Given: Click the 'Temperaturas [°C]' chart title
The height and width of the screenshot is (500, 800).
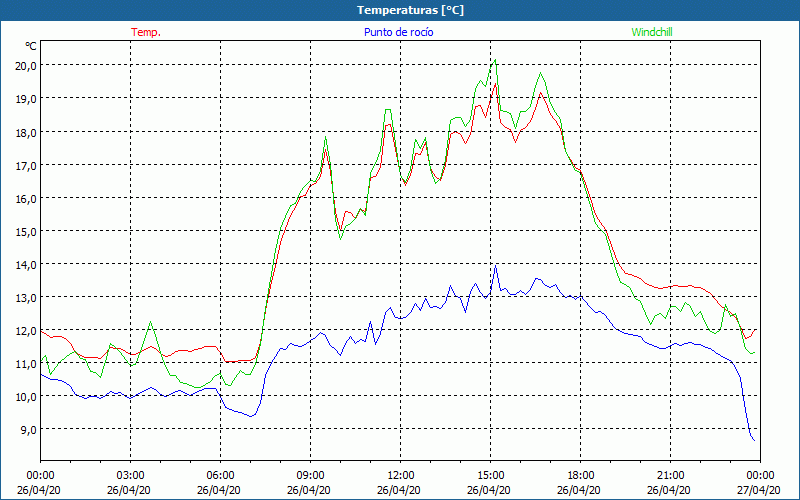Looking at the screenshot, I should (410, 10).
